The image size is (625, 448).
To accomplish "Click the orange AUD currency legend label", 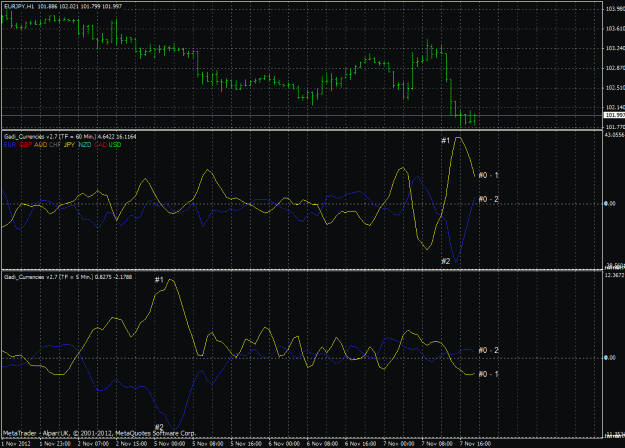I will [41, 145].
